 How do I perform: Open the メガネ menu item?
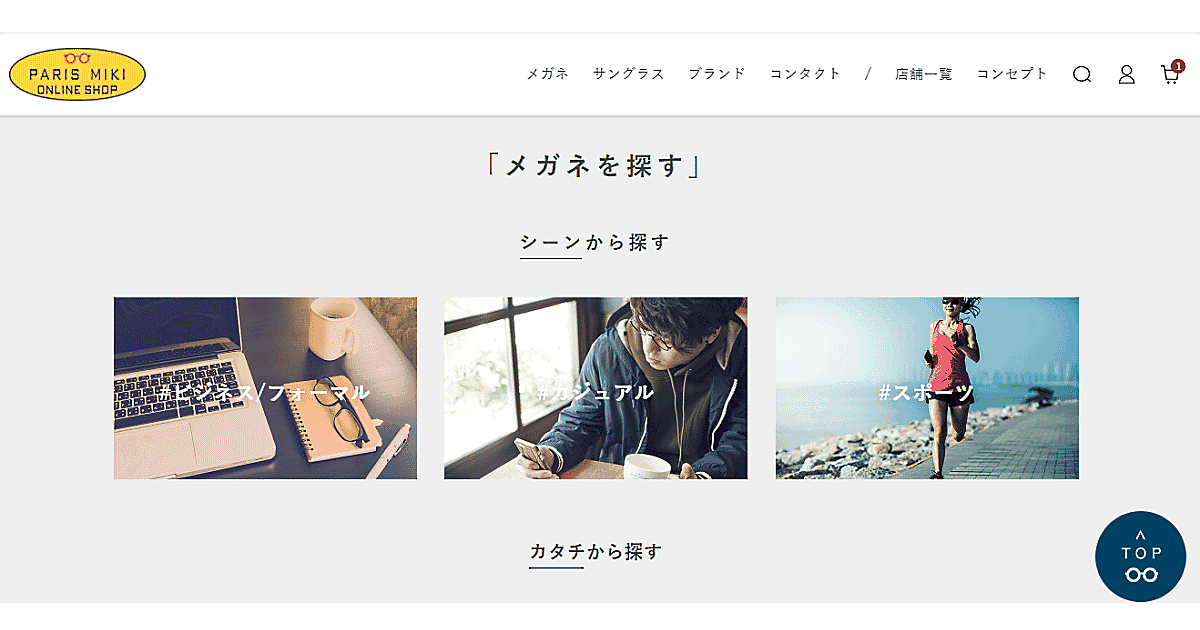click(x=548, y=74)
